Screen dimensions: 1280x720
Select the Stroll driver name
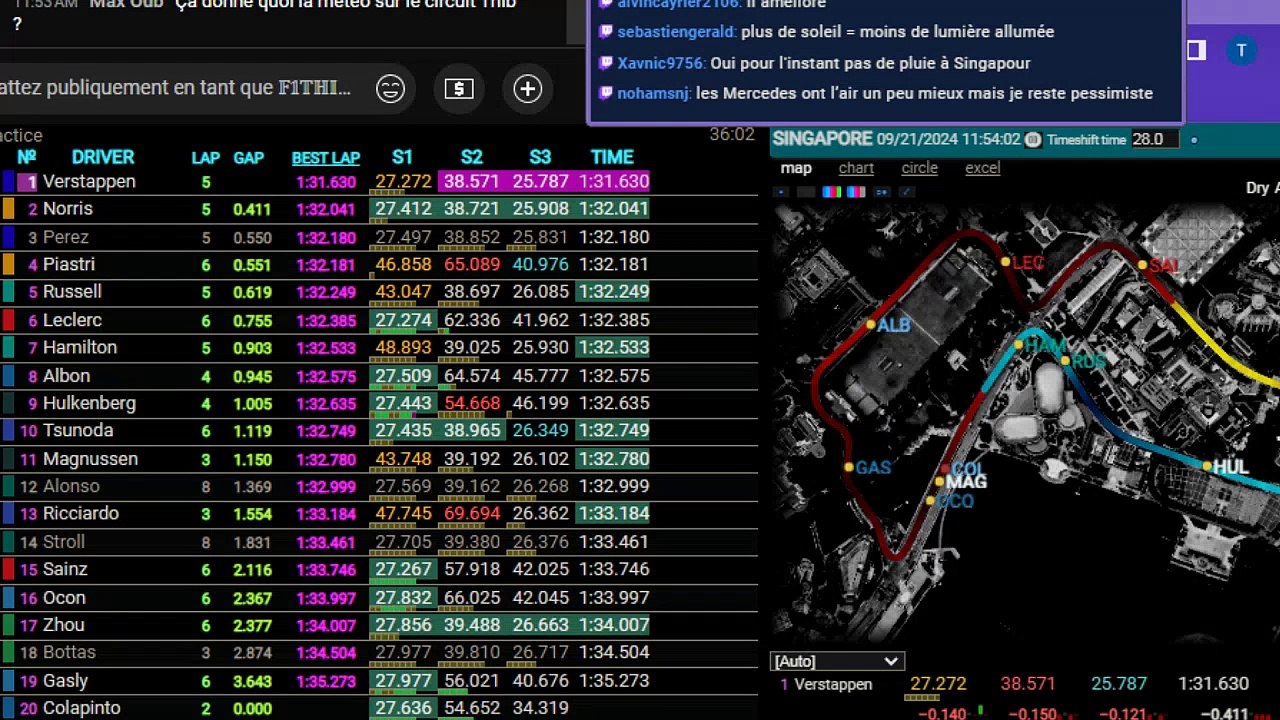coord(64,542)
